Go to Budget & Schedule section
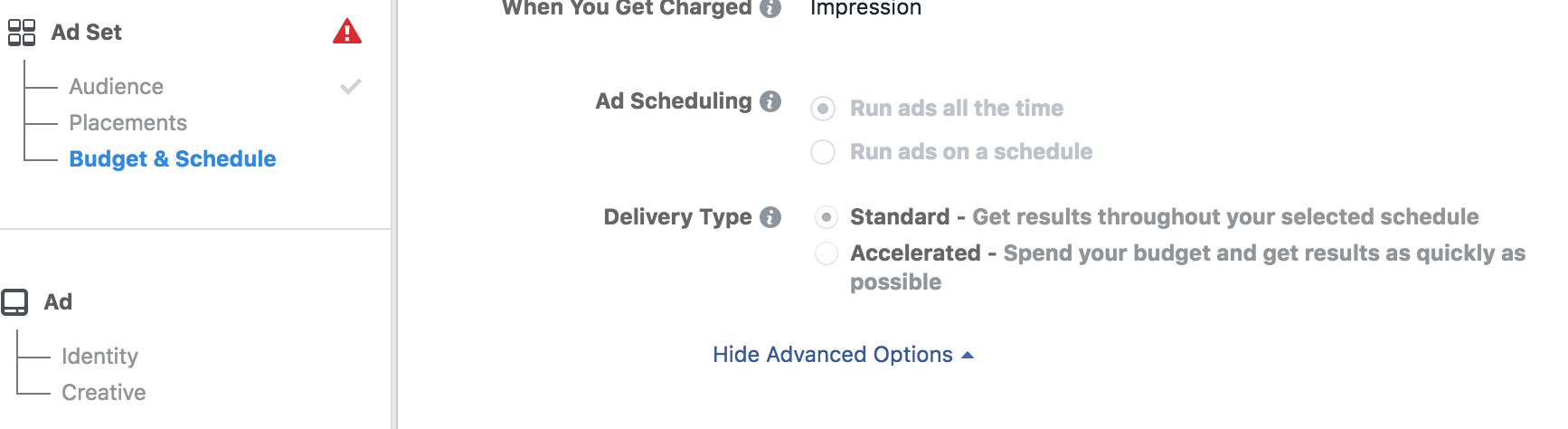Viewport: 1568px width, 429px height. coord(173,159)
